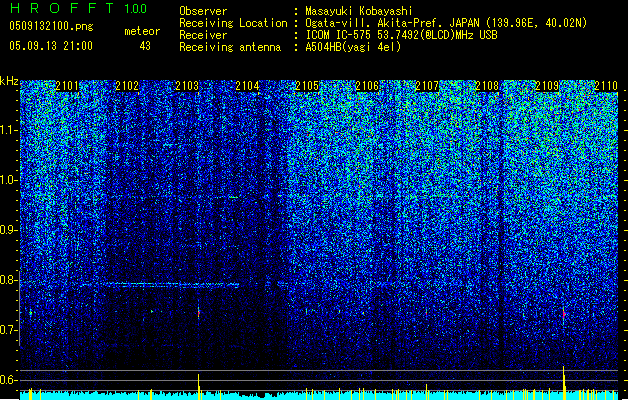
Task: Click the 2110 time marker
Action: (x=606, y=86)
